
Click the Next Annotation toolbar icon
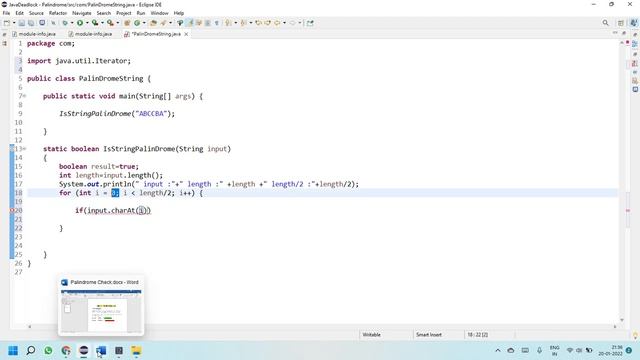228,23
